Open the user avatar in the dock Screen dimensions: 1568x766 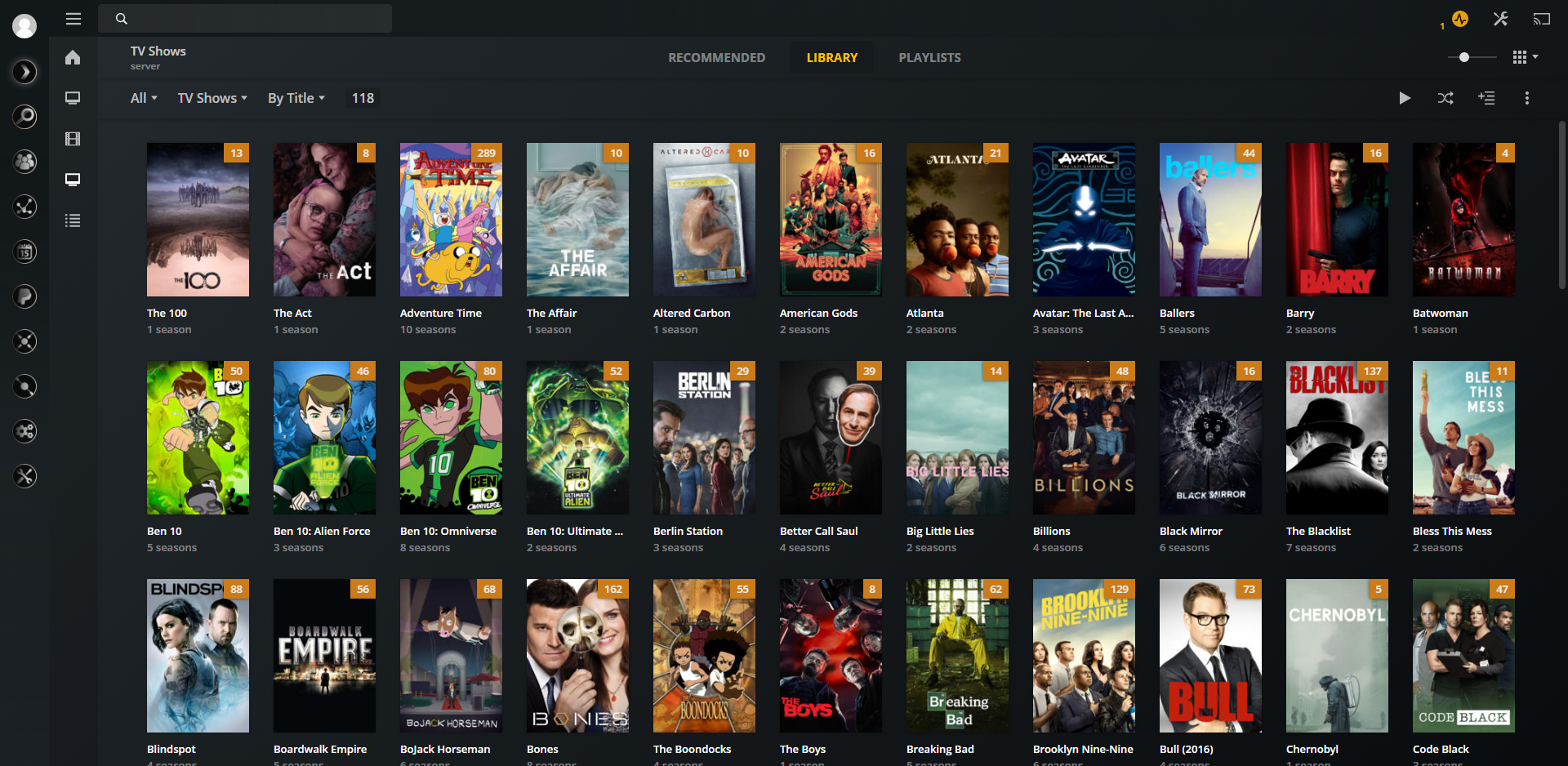pyautogui.click(x=24, y=26)
